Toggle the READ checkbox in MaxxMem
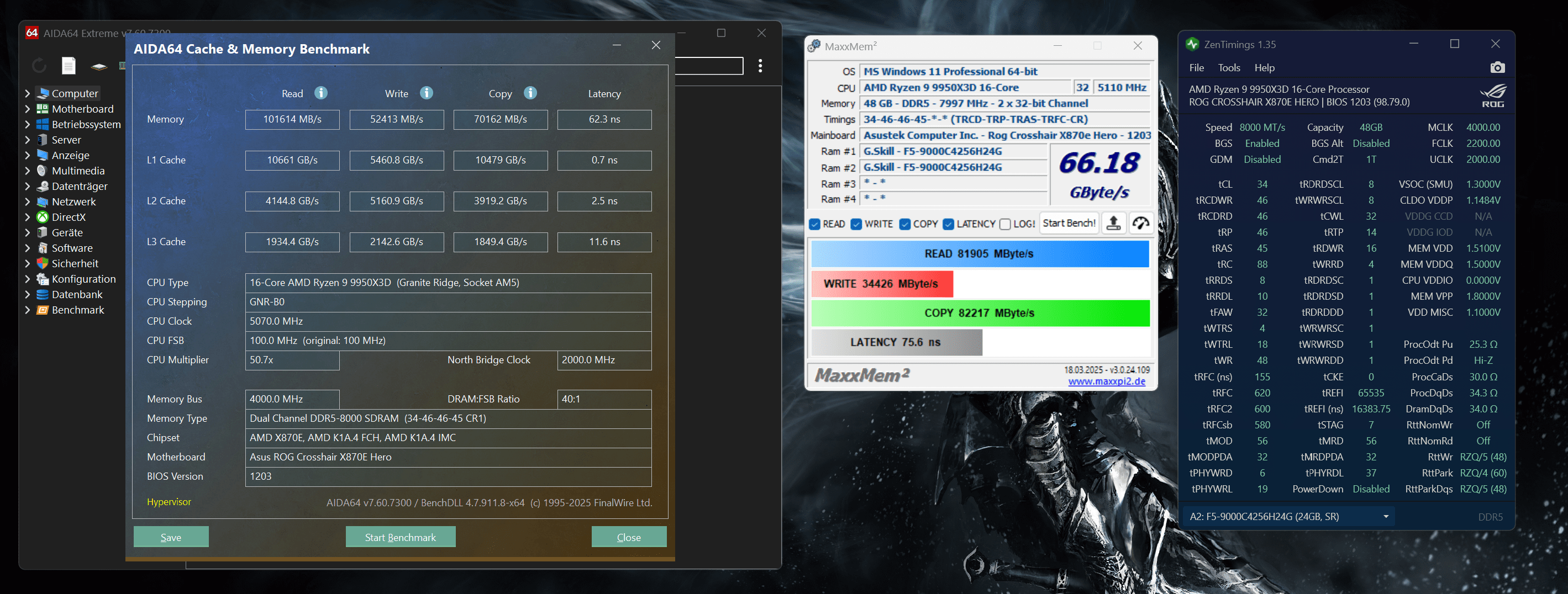This screenshot has width=1568, height=594. (x=814, y=224)
